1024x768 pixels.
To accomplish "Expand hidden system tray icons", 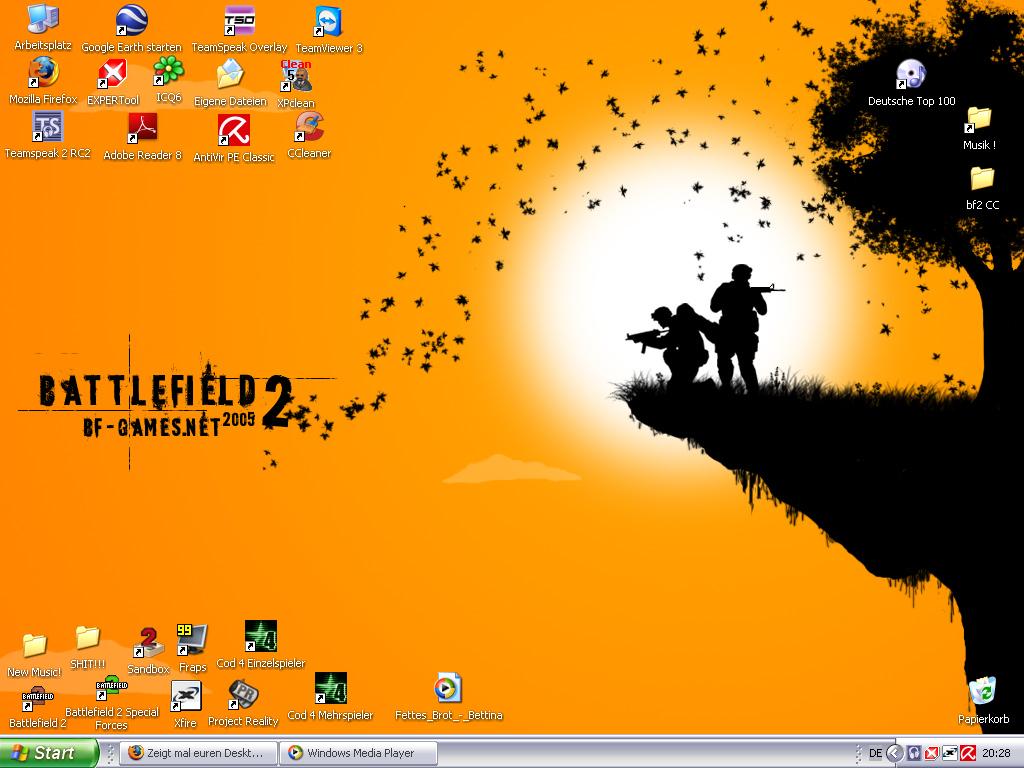I will click(x=894, y=754).
